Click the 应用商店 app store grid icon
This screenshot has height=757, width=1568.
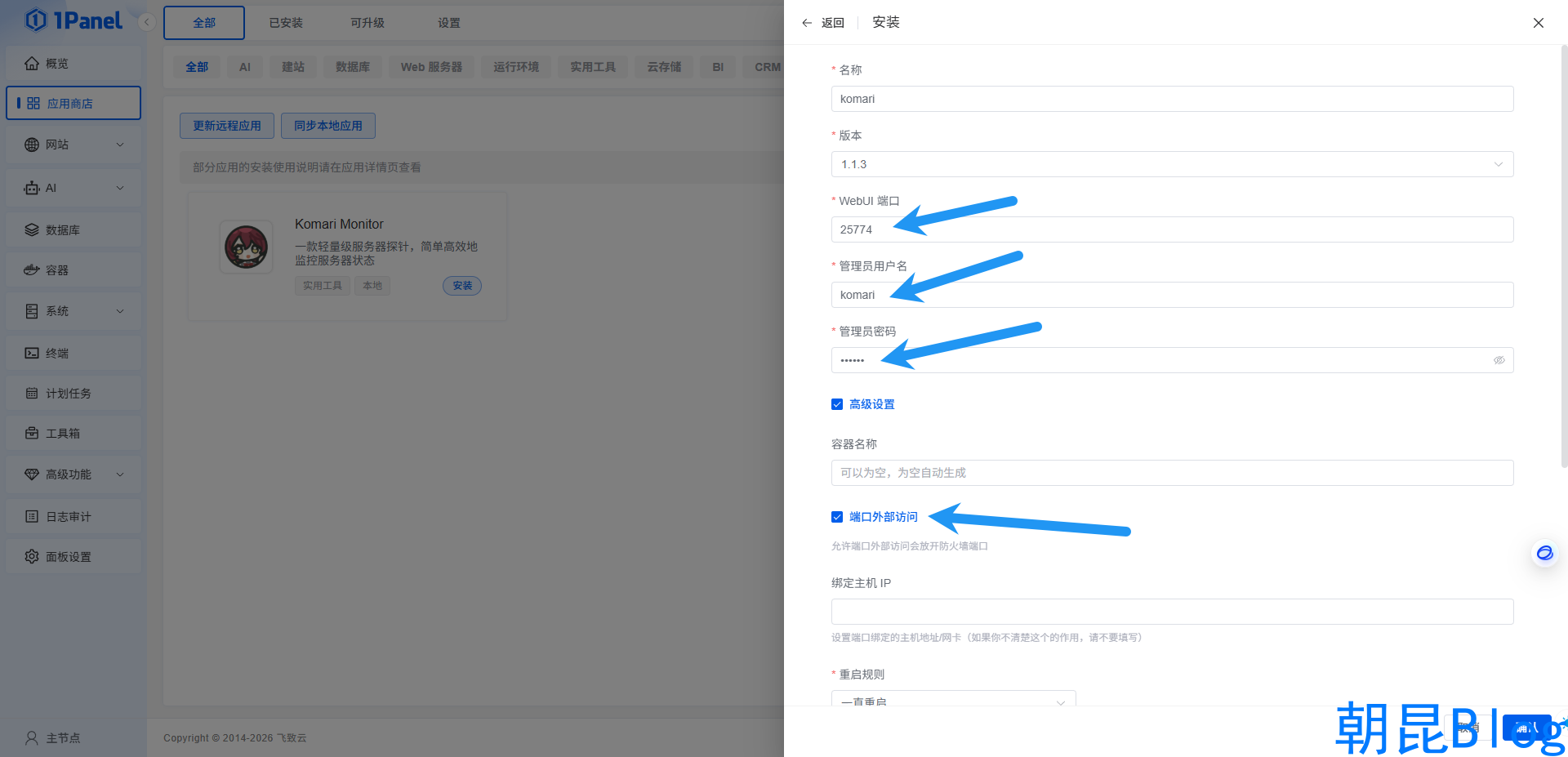click(x=33, y=104)
